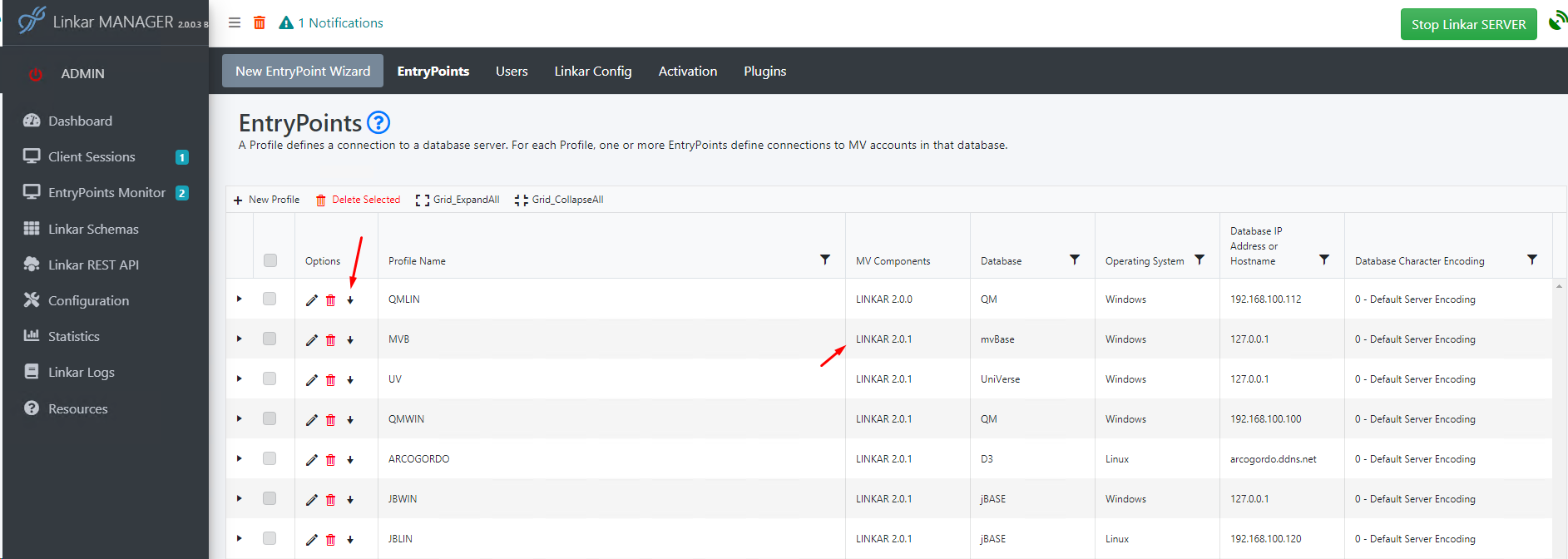
Task: Edit the MVB profile with pencil icon
Action: coord(312,340)
